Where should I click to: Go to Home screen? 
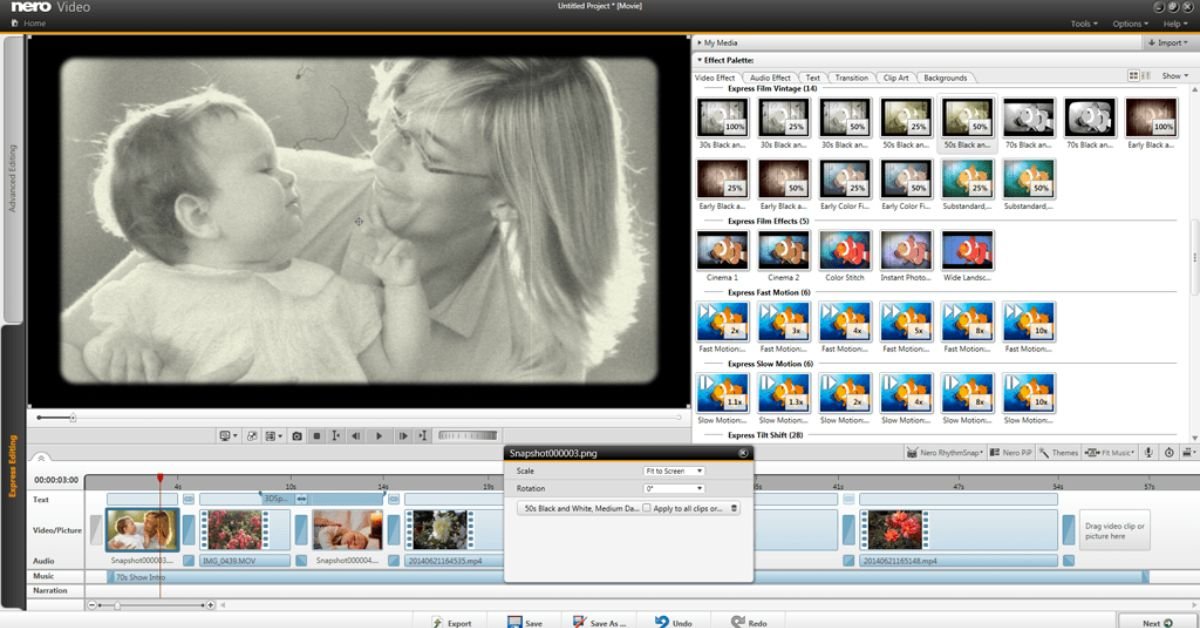click(x=29, y=23)
